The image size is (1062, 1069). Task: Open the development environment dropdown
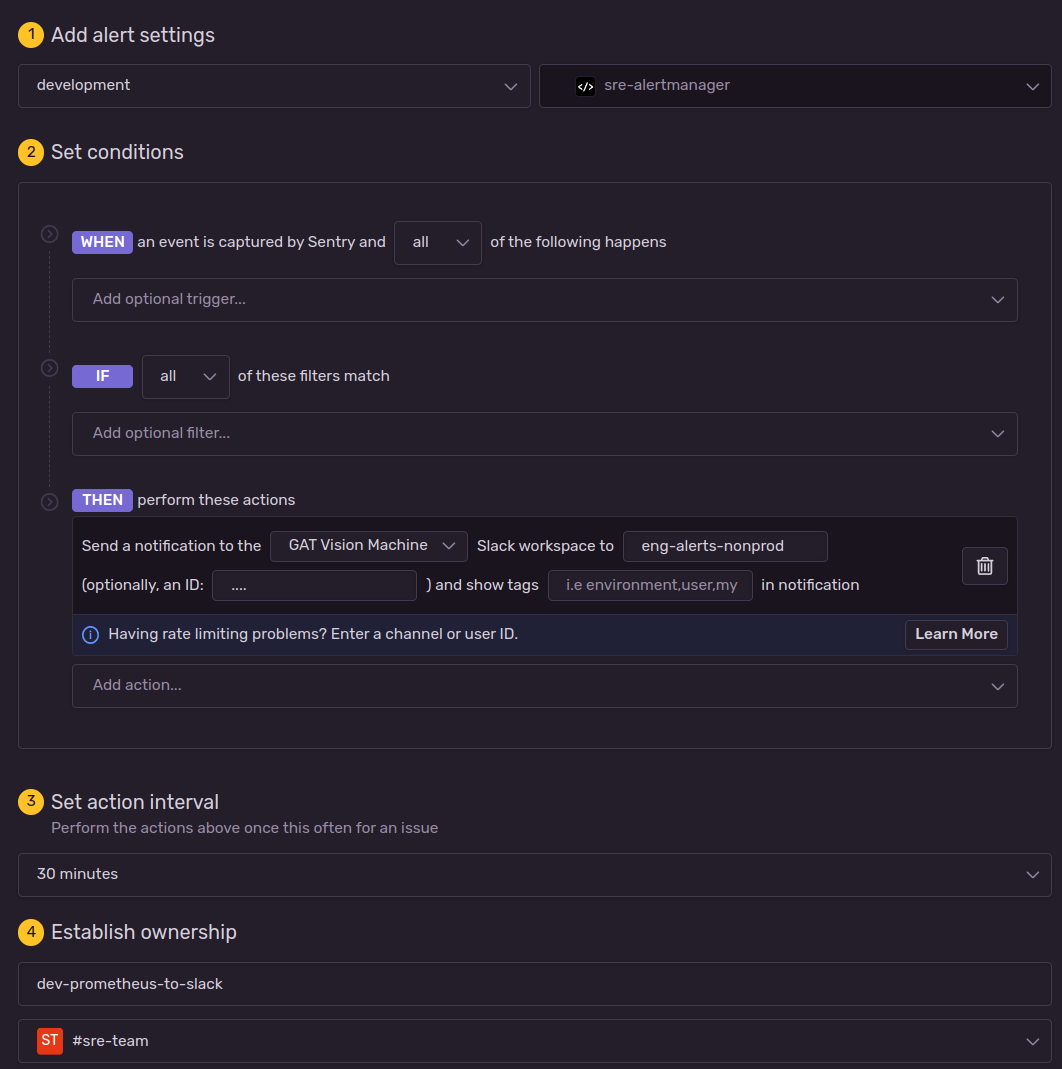click(x=273, y=86)
